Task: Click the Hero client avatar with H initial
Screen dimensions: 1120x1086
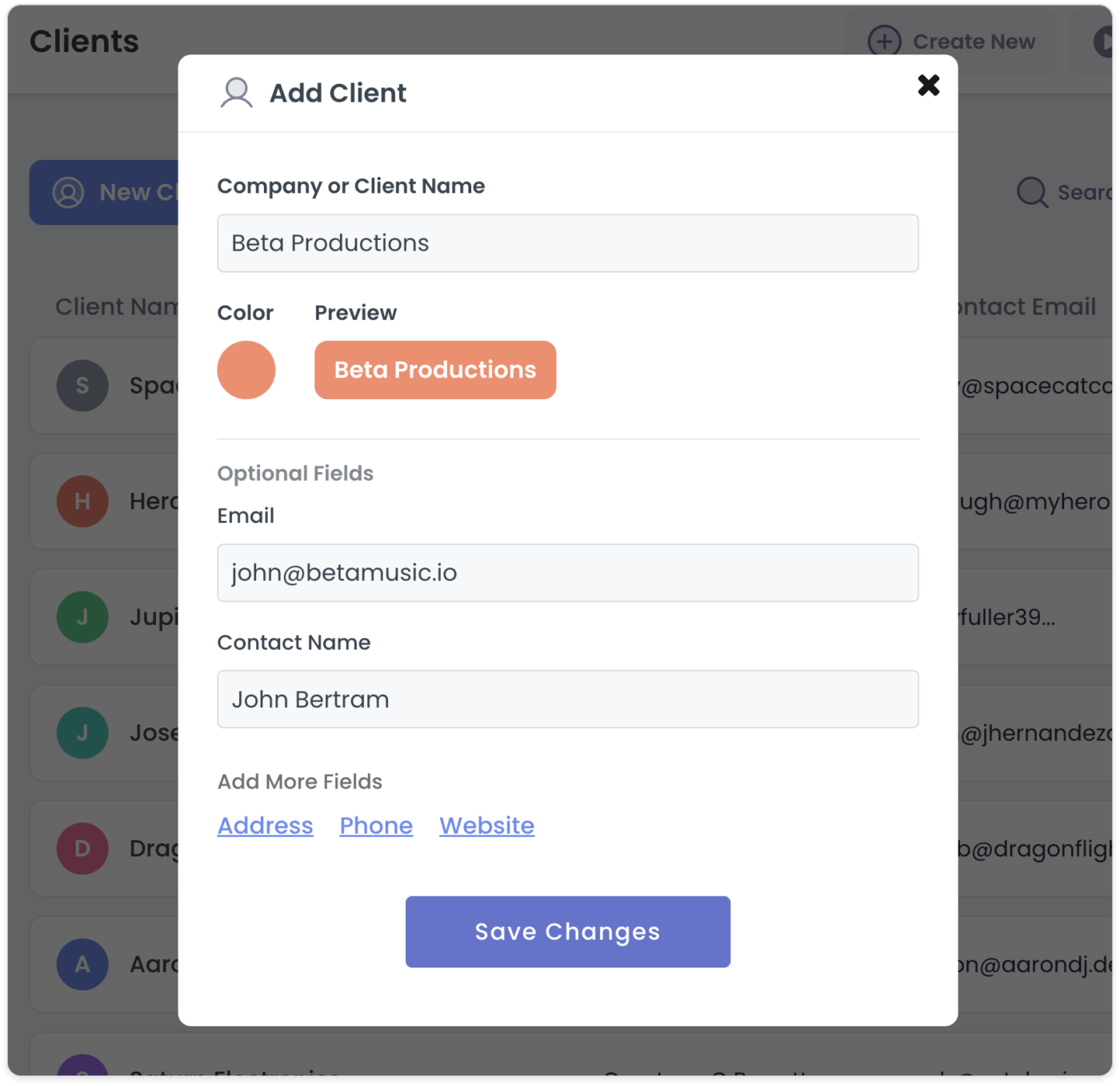Action: pyautogui.click(x=82, y=502)
